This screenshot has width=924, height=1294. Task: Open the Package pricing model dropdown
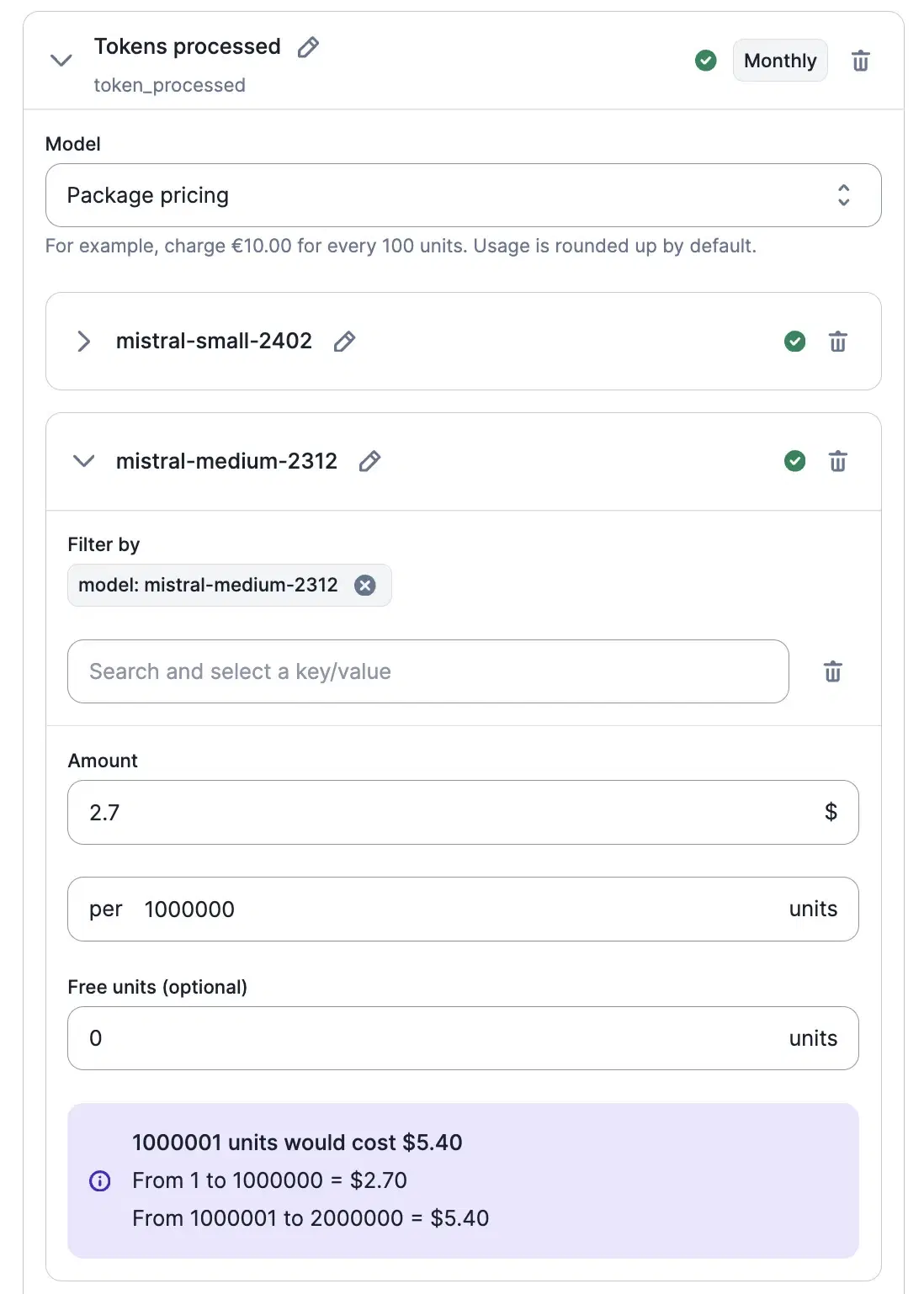click(463, 195)
